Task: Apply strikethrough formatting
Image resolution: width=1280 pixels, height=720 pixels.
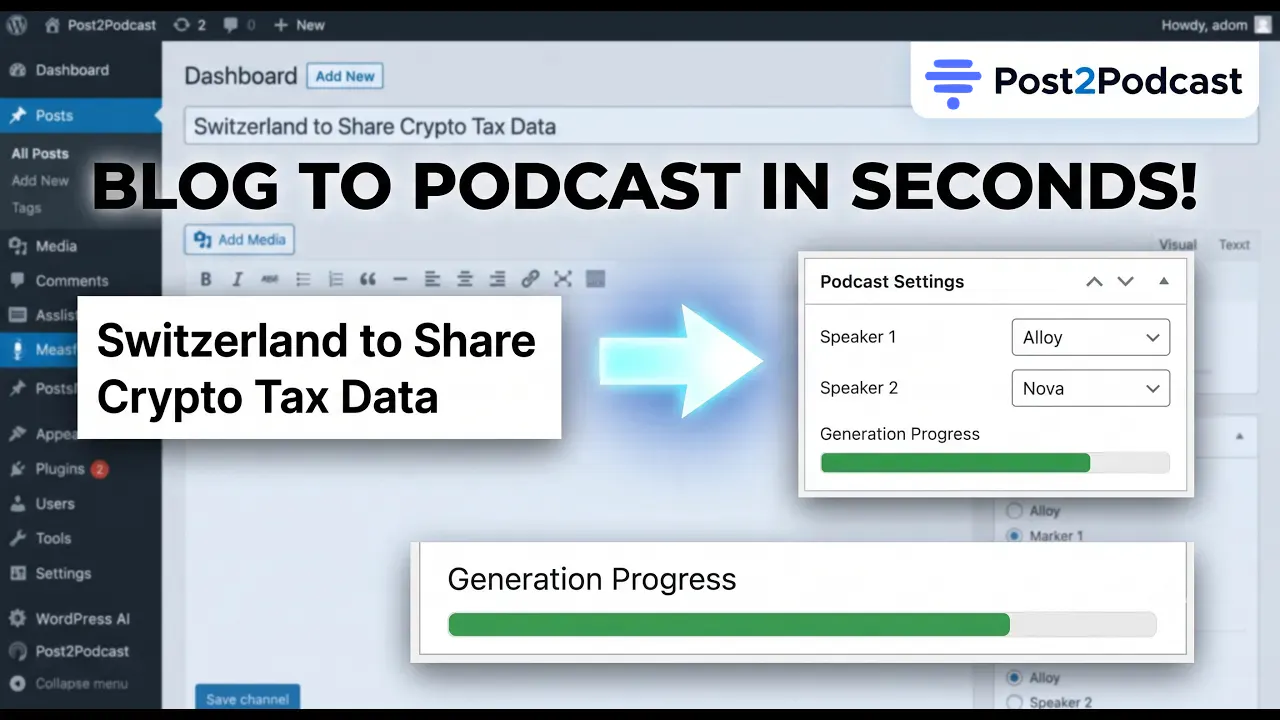Action: [269, 279]
